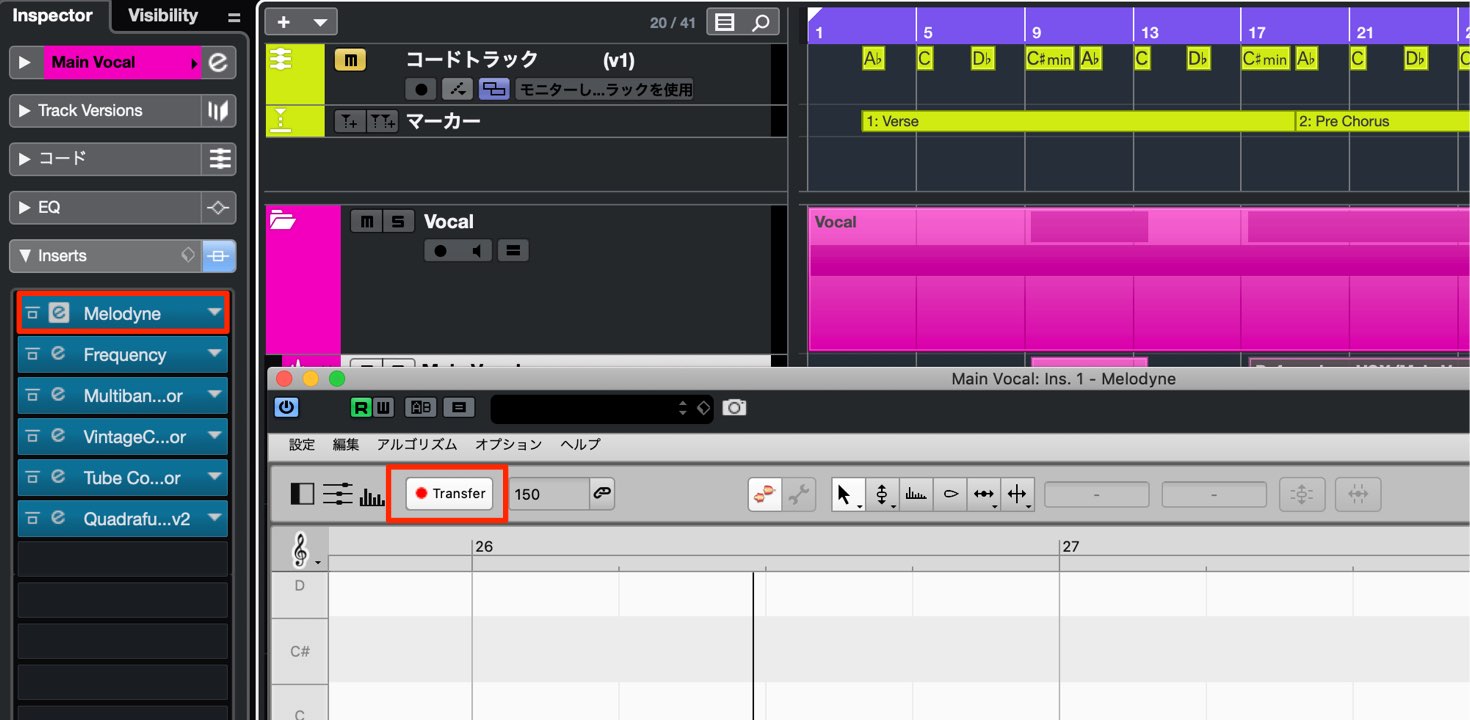Click the Transfer button in Melodyne
The height and width of the screenshot is (720, 1470).
point(450,493)
